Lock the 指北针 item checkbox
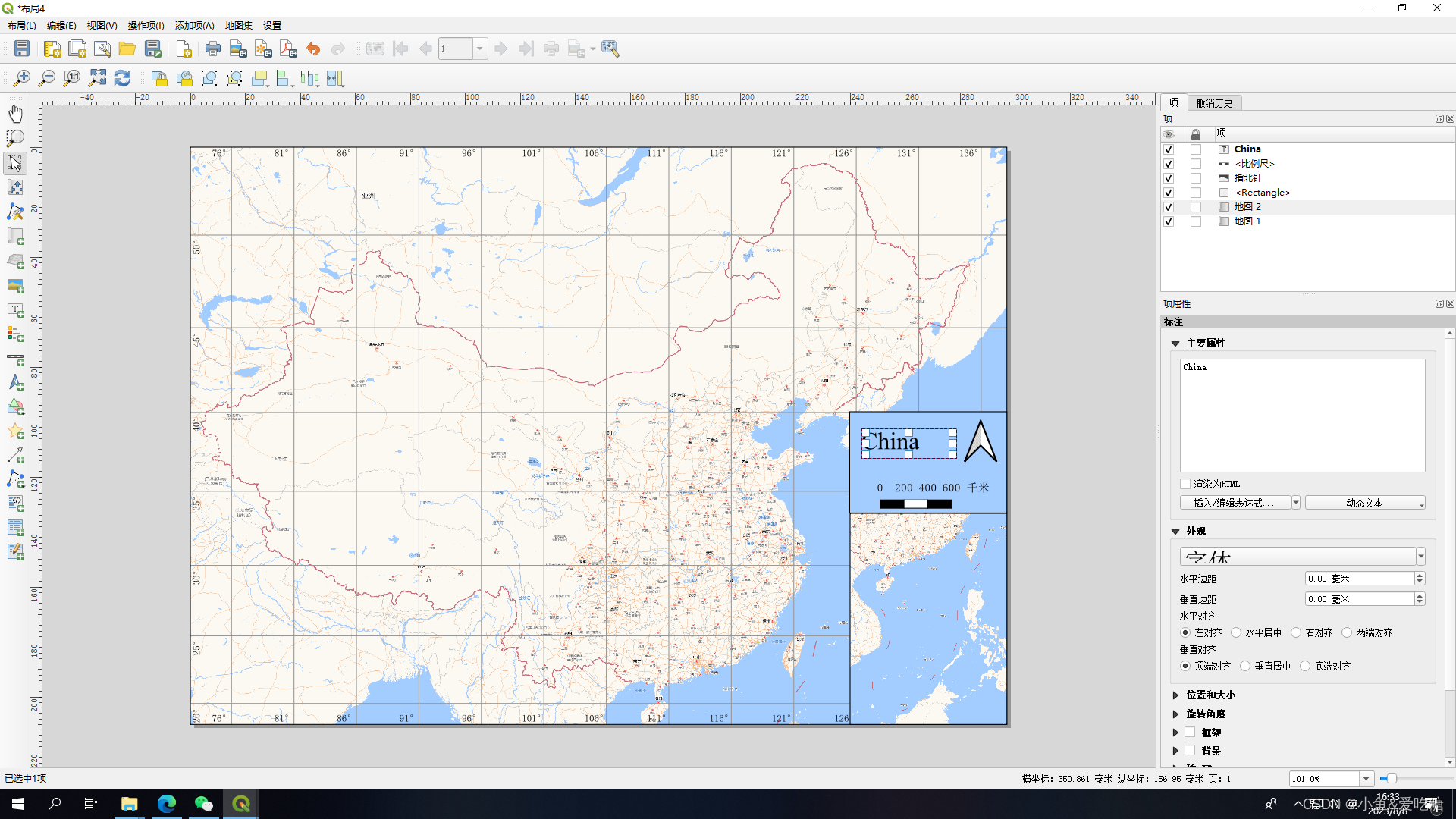This screenshot has height=819, width=1456. point(1196,178)
